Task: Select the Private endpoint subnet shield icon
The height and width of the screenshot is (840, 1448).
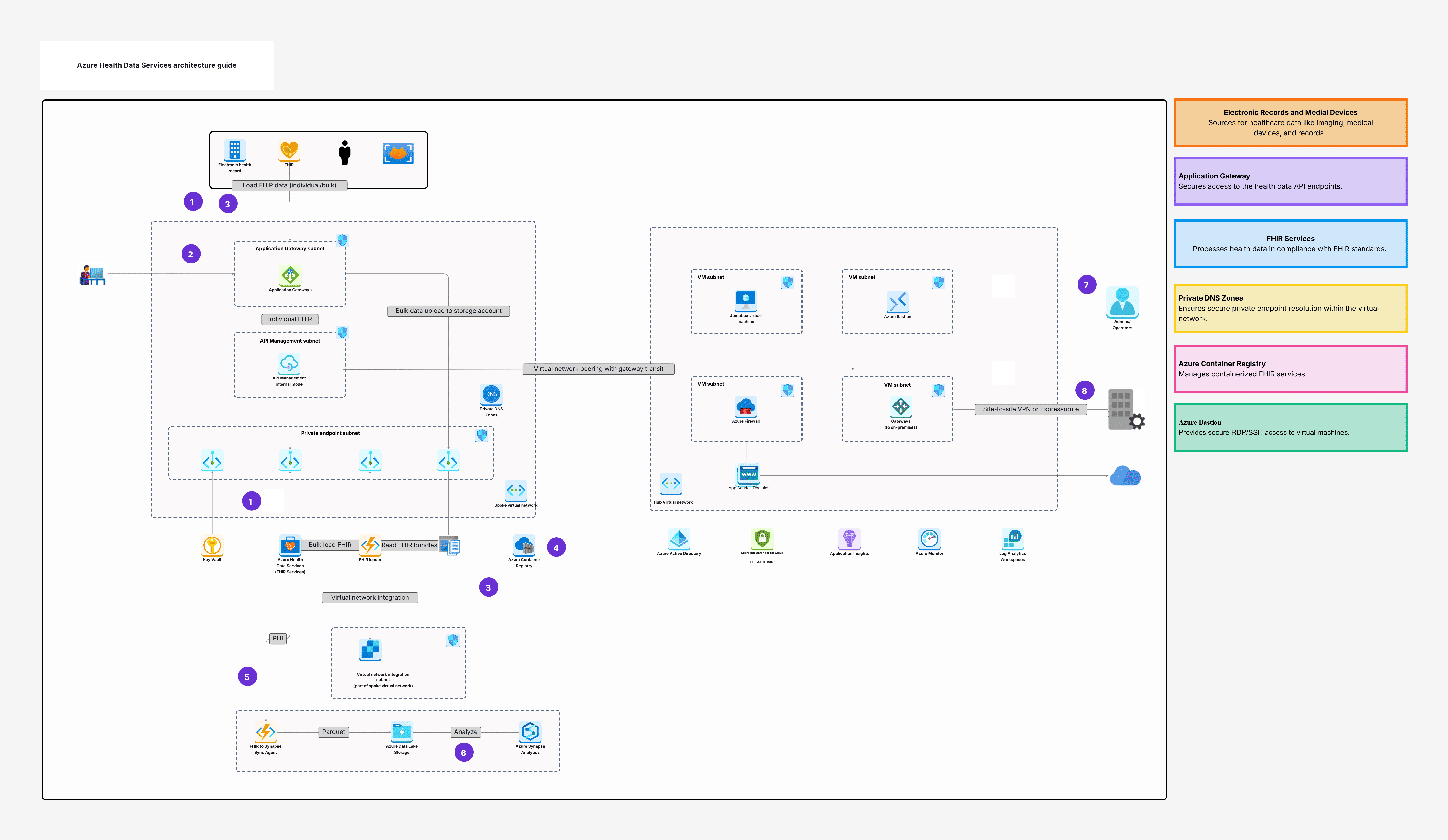Action: point(482,435)
